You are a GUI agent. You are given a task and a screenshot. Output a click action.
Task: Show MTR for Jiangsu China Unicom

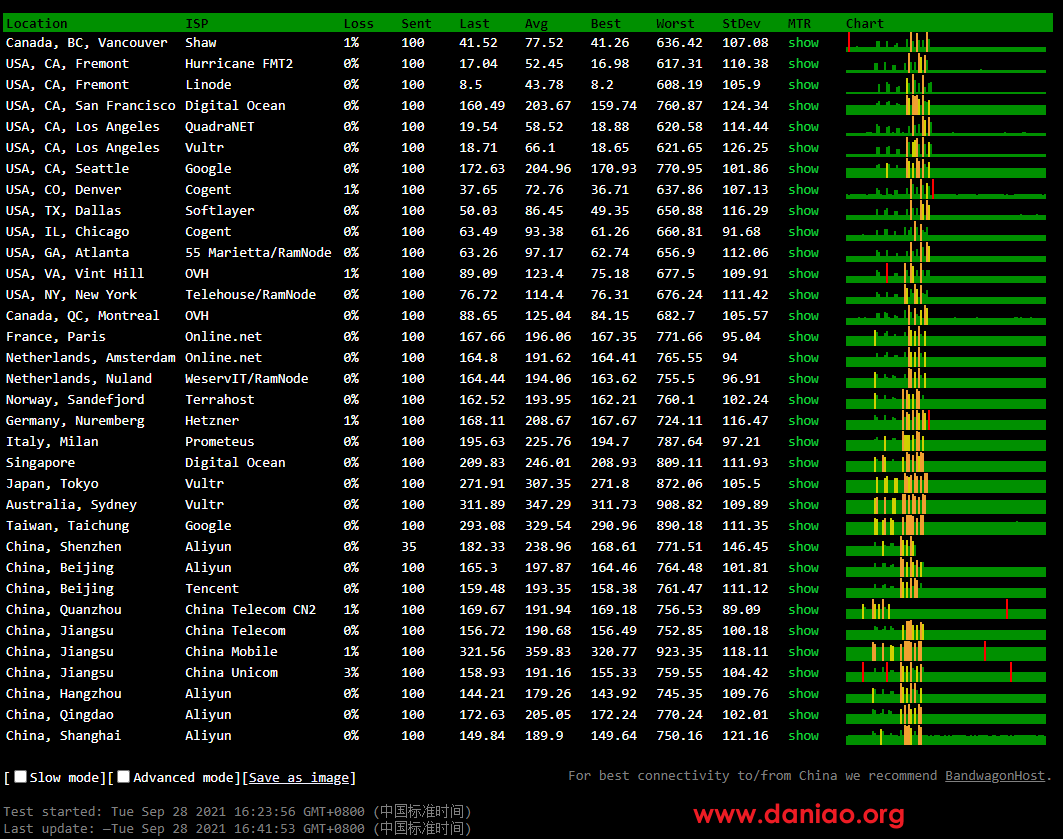point(803,673)
